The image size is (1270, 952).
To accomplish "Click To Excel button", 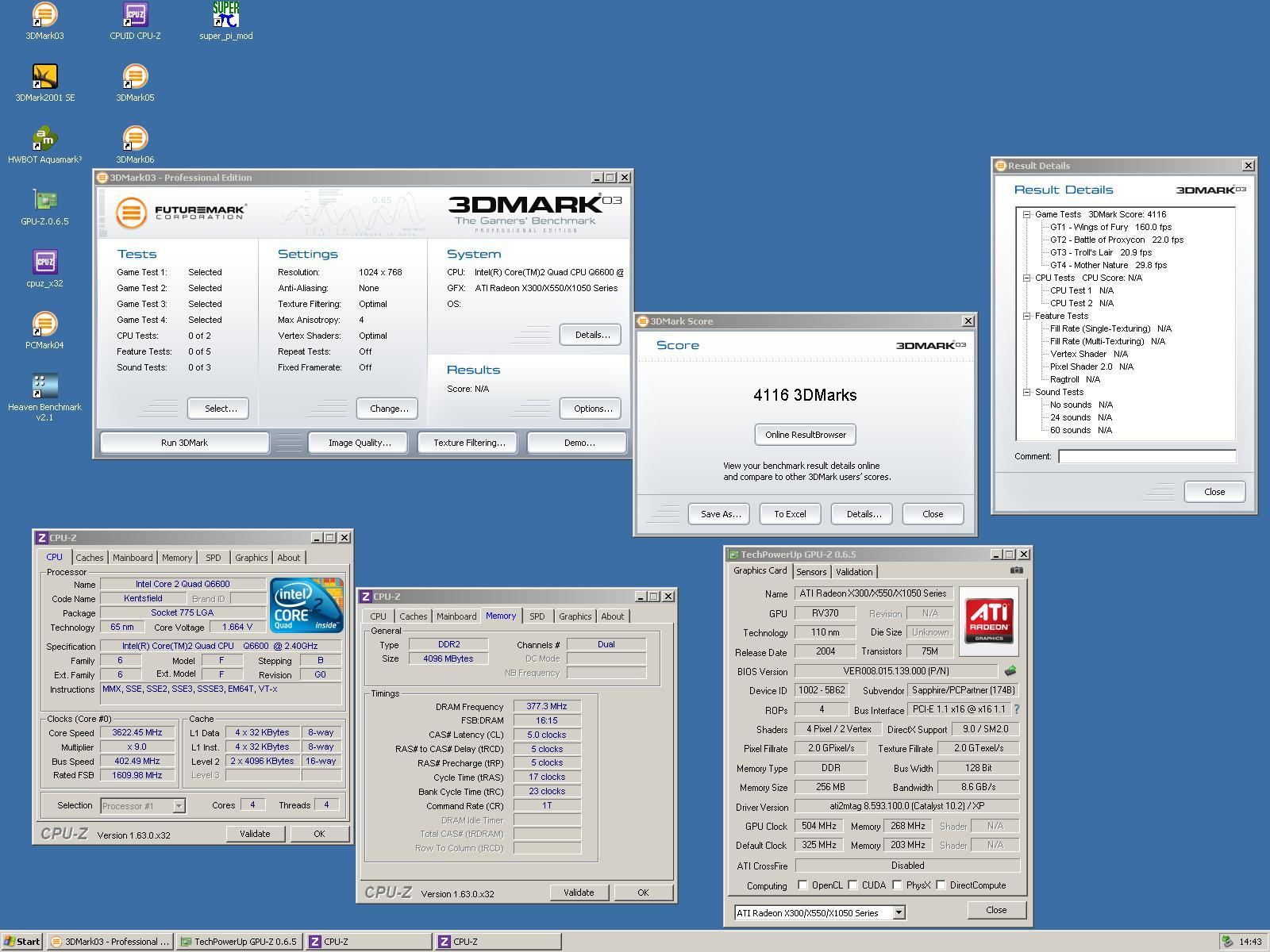I will [790, 514].
